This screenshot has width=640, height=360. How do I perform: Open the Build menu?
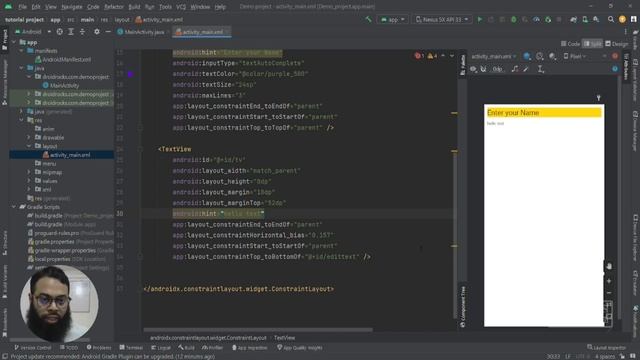134,7
